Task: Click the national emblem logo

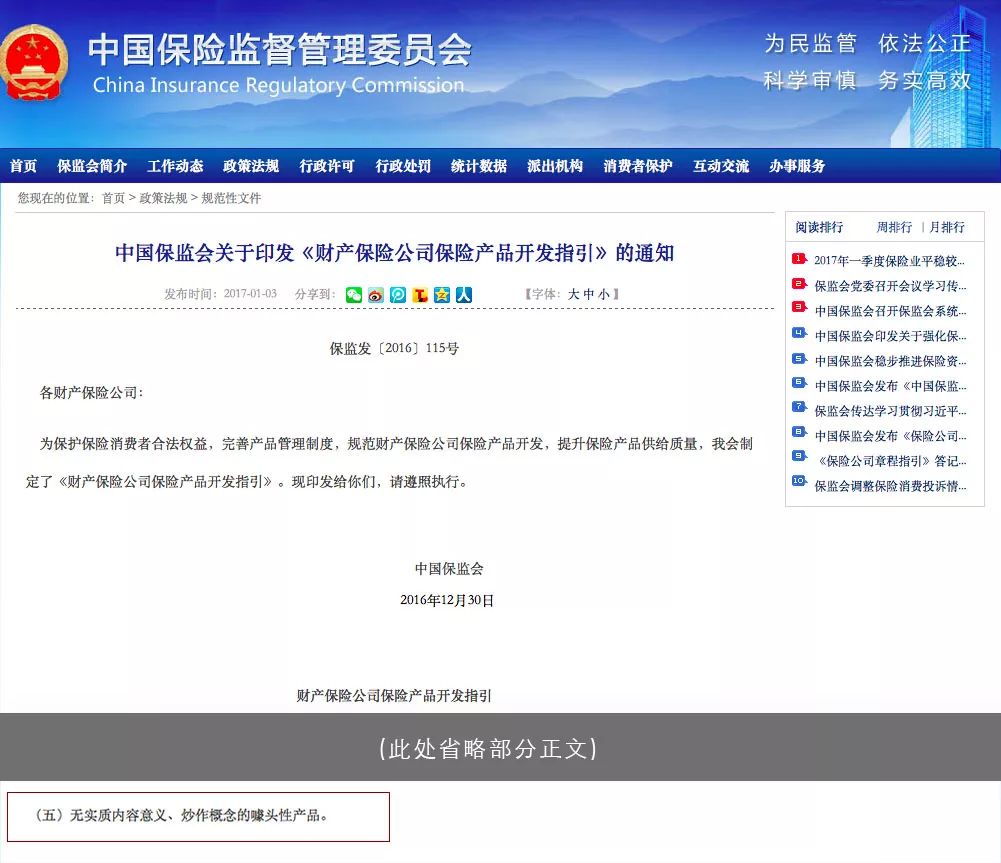Action: click(x=33, y=63)
